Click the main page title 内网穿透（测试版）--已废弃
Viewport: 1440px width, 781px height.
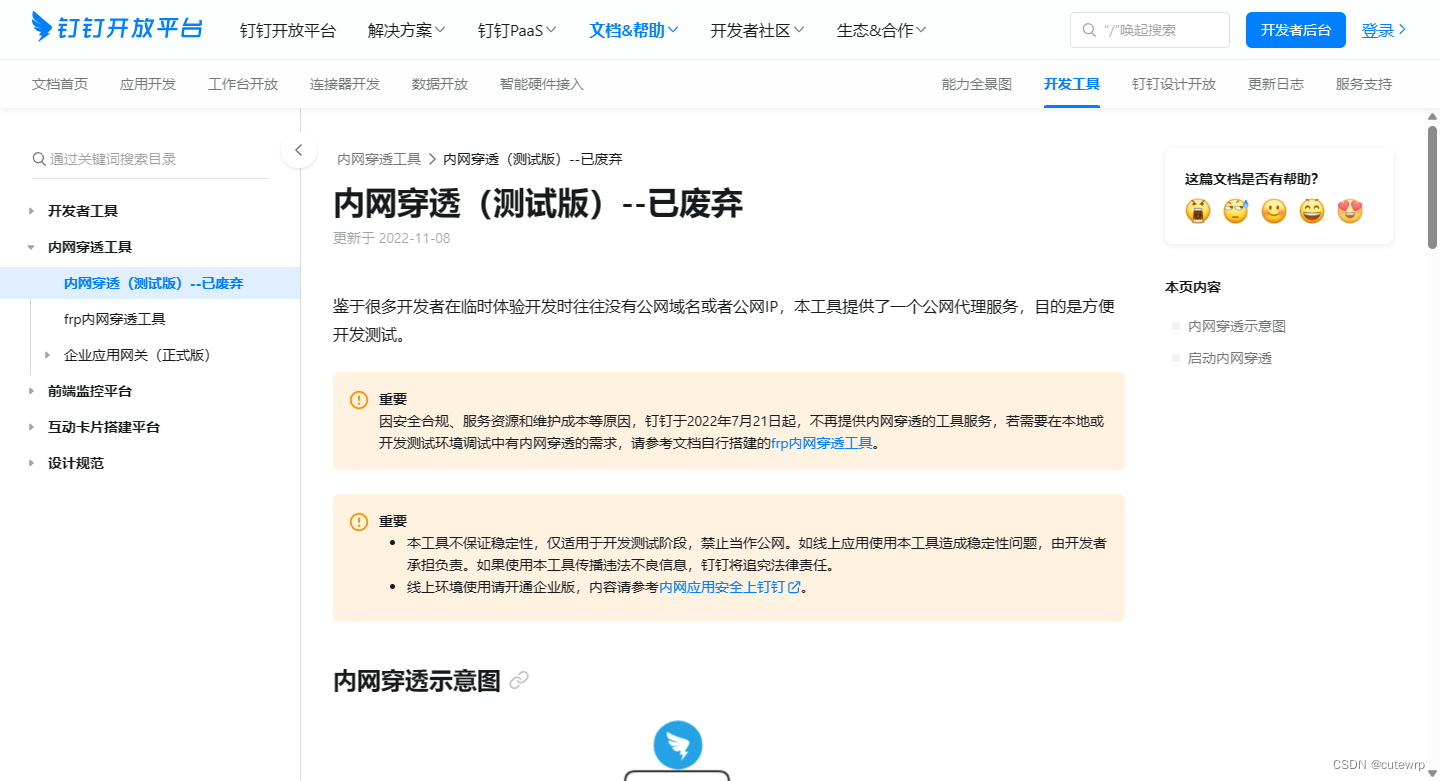pyautogui.click(x=538, y=203)
